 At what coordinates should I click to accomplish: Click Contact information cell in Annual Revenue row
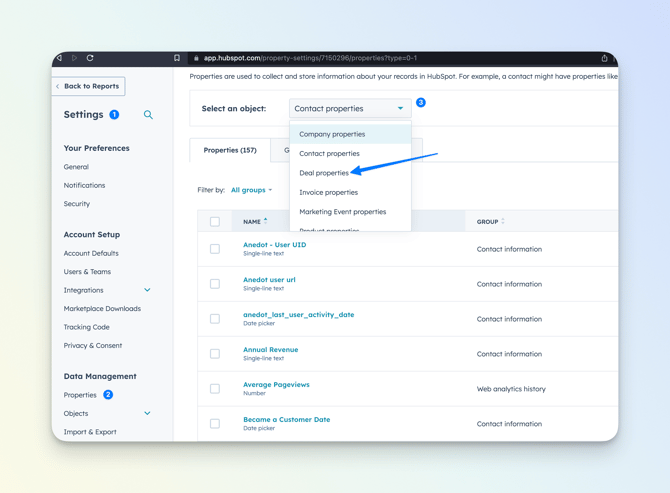[509, 354]
